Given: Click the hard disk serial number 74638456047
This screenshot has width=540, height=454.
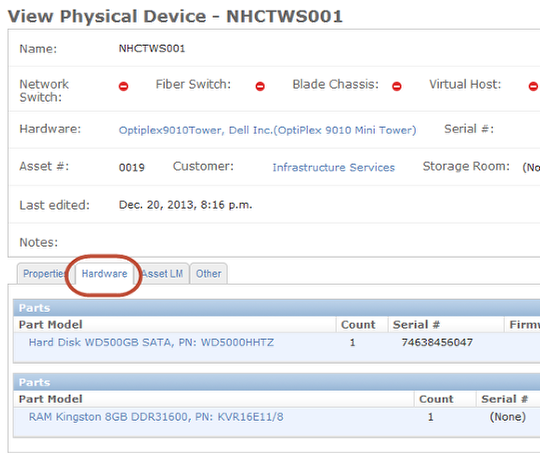Looking at the screenshot, I should pyautogui.click(x=437, y=342).
